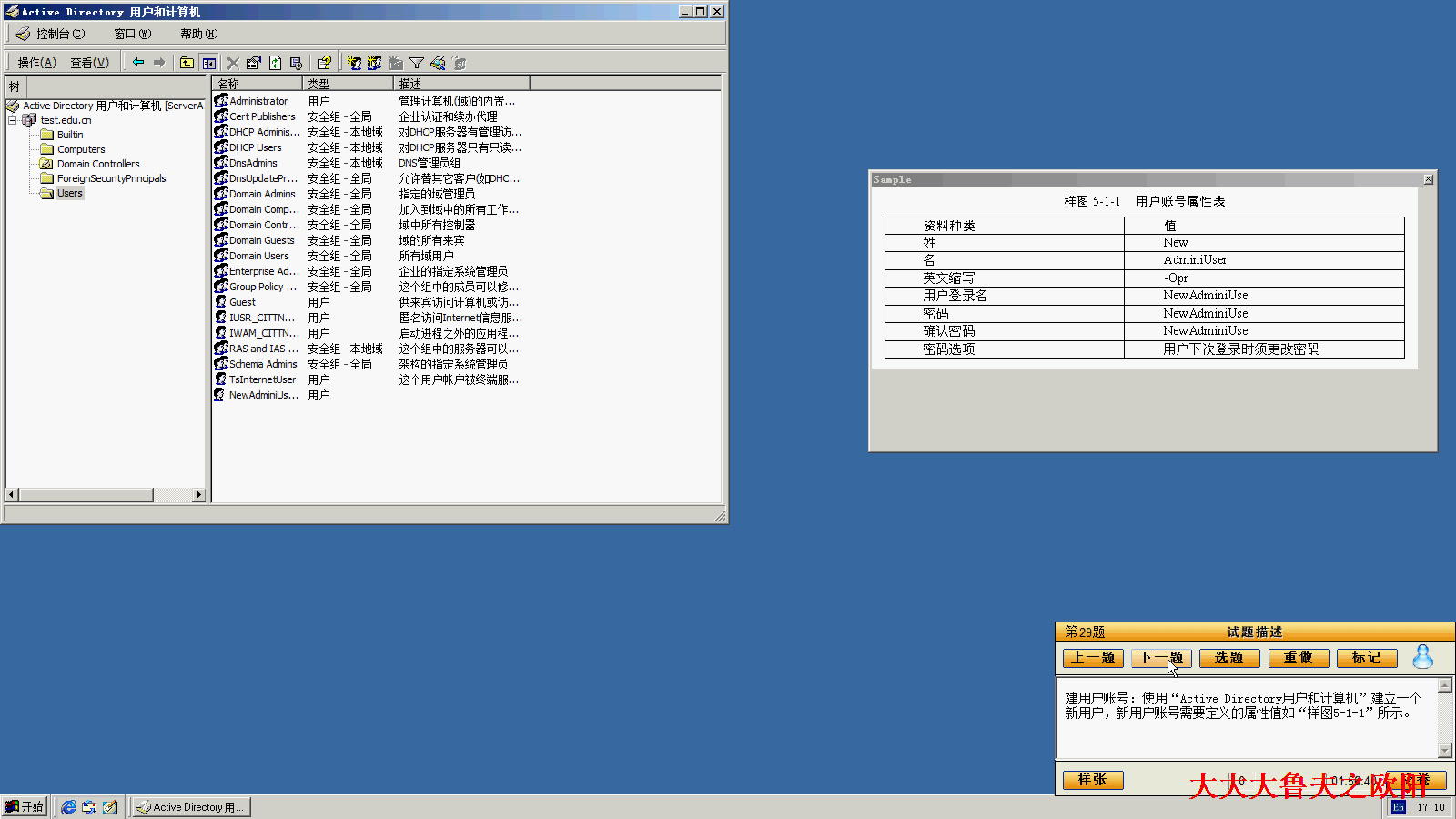Click the Find objects toolbar icon
1456x819 pixels.
coord(438,63)
